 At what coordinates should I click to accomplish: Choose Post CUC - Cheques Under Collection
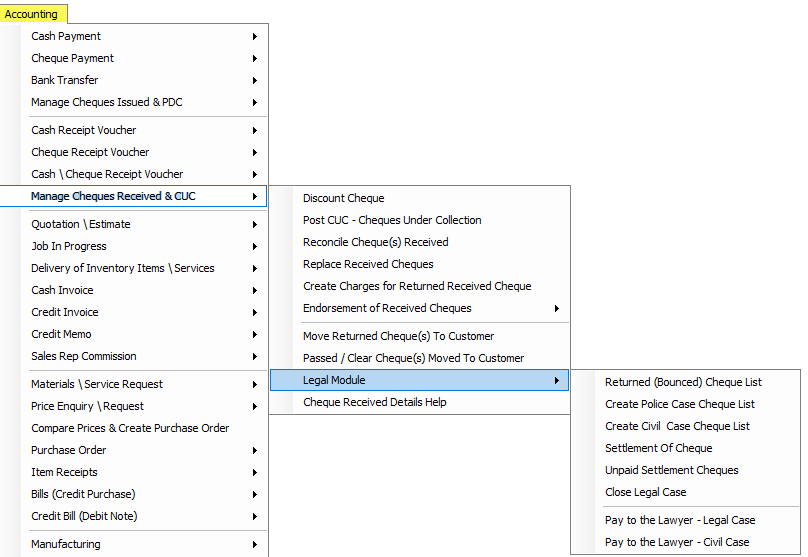tap(419, 220)
